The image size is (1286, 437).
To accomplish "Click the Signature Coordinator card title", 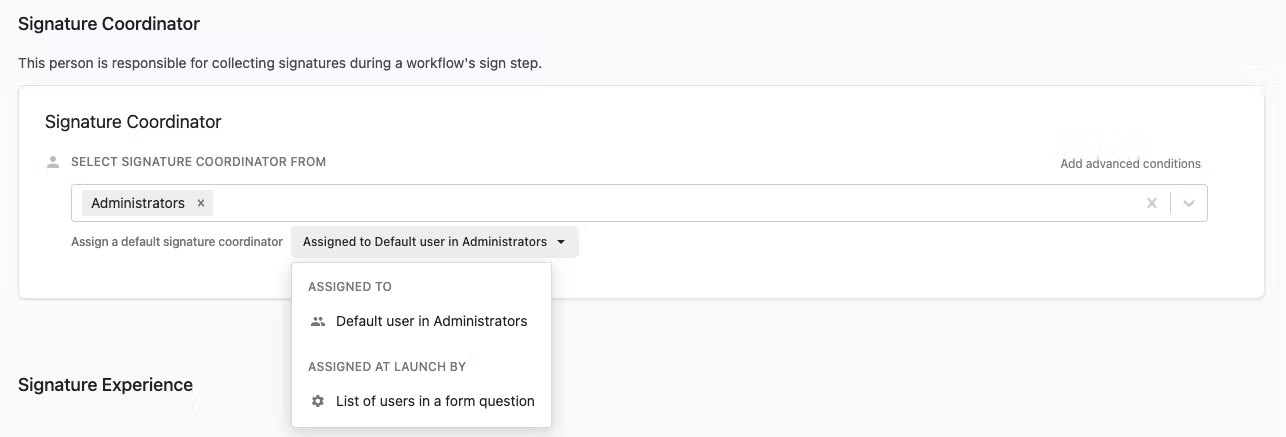I will [x=133, y=122].
